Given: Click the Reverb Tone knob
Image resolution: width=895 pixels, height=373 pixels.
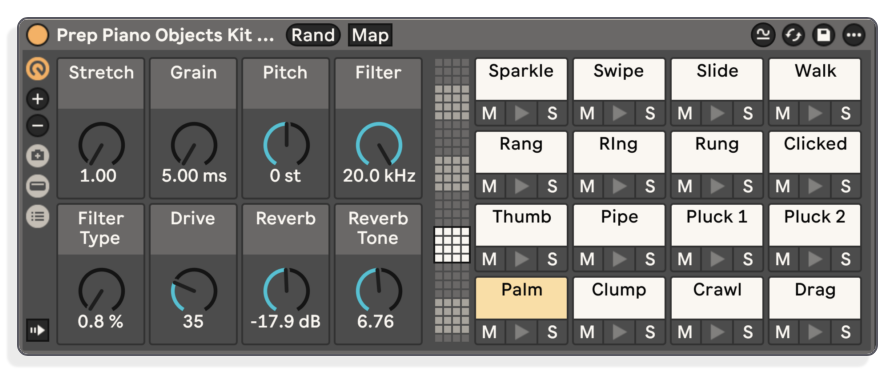Looking at the screenshot, I should [378, 291].
